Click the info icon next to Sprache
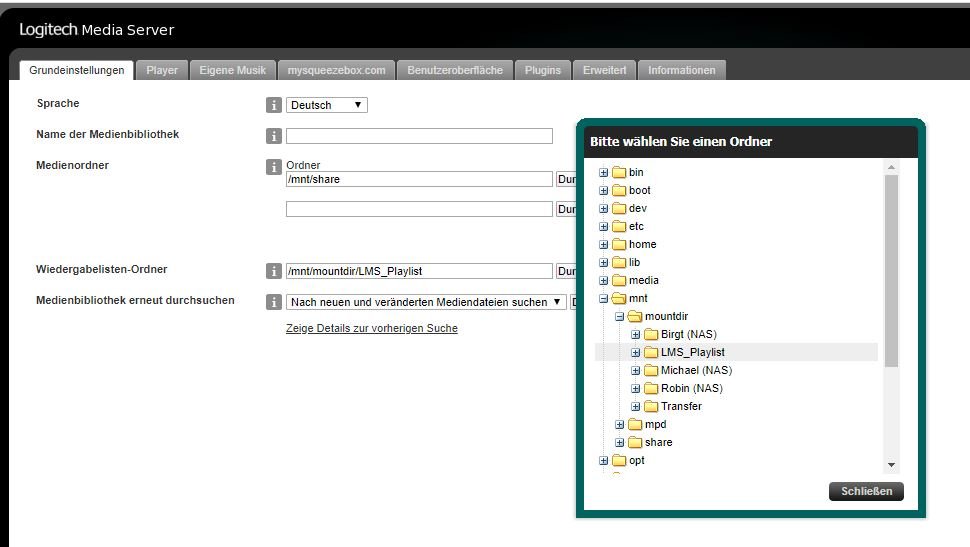The image size is (970, 547). click(x=273, y=105)
